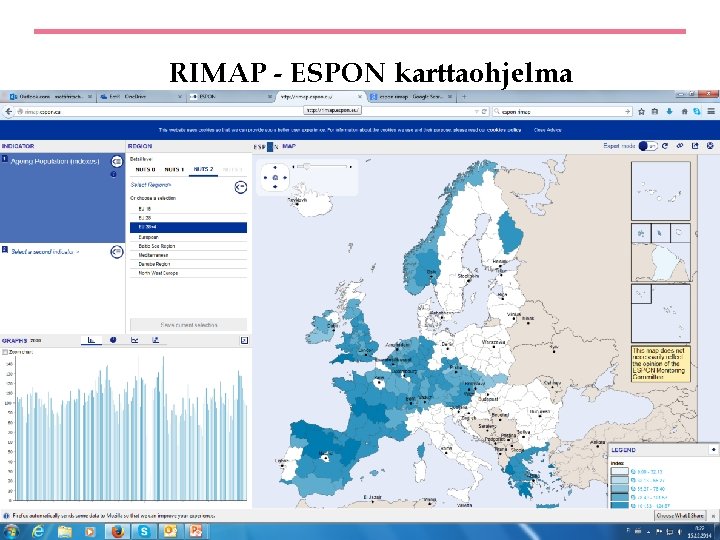
Task: Switch to the pie chart graph view
Action: [113, 340]
